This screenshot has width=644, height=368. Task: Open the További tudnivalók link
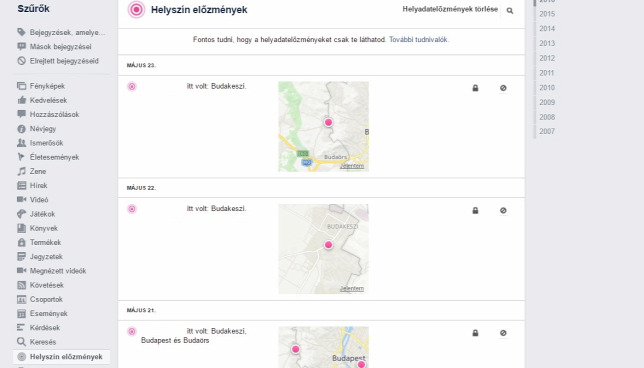coord(418,39)
